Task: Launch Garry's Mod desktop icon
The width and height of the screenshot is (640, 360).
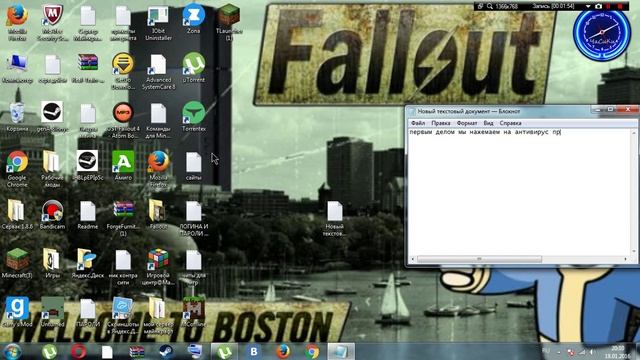Action: (x=17, y=309)
